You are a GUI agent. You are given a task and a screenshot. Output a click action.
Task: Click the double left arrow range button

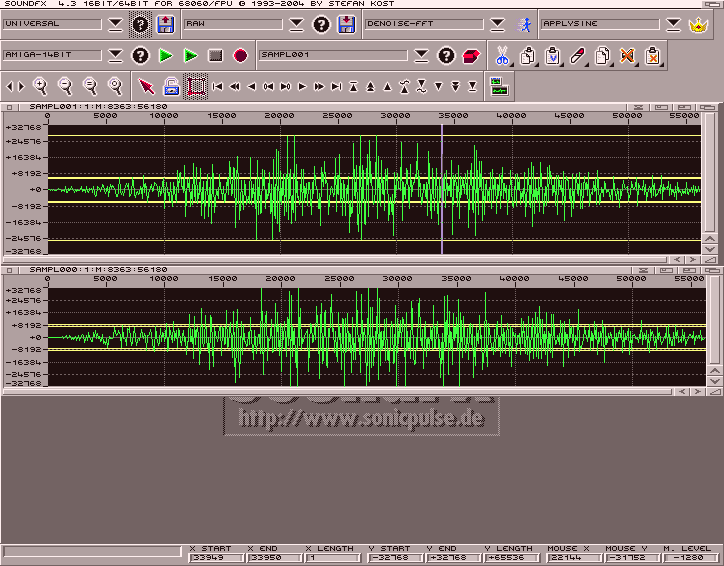(235, 86)
